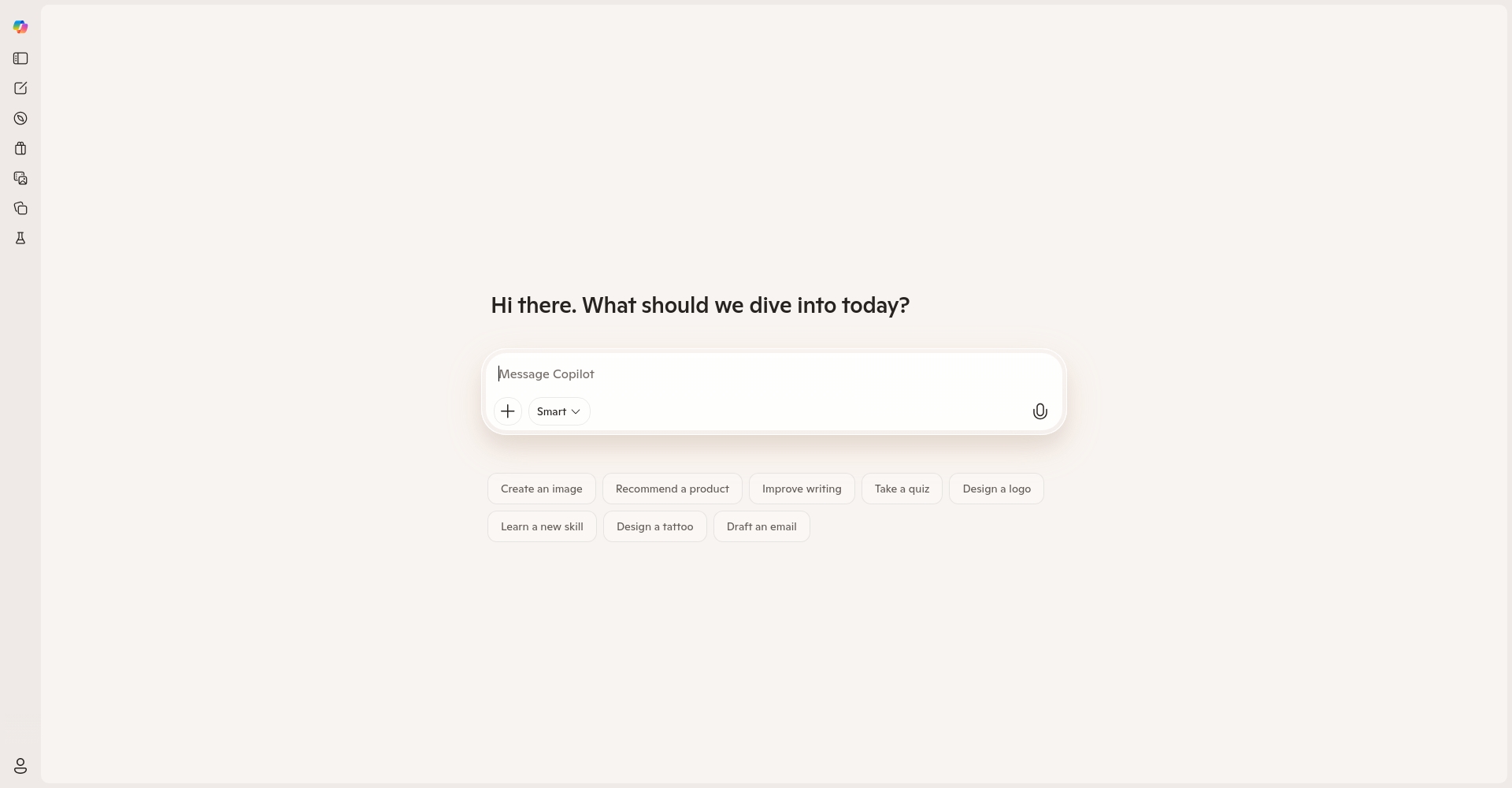Open the Labs flask icon
The width and height of the screenshot is (1512, 788).
[x=20, y=238]
